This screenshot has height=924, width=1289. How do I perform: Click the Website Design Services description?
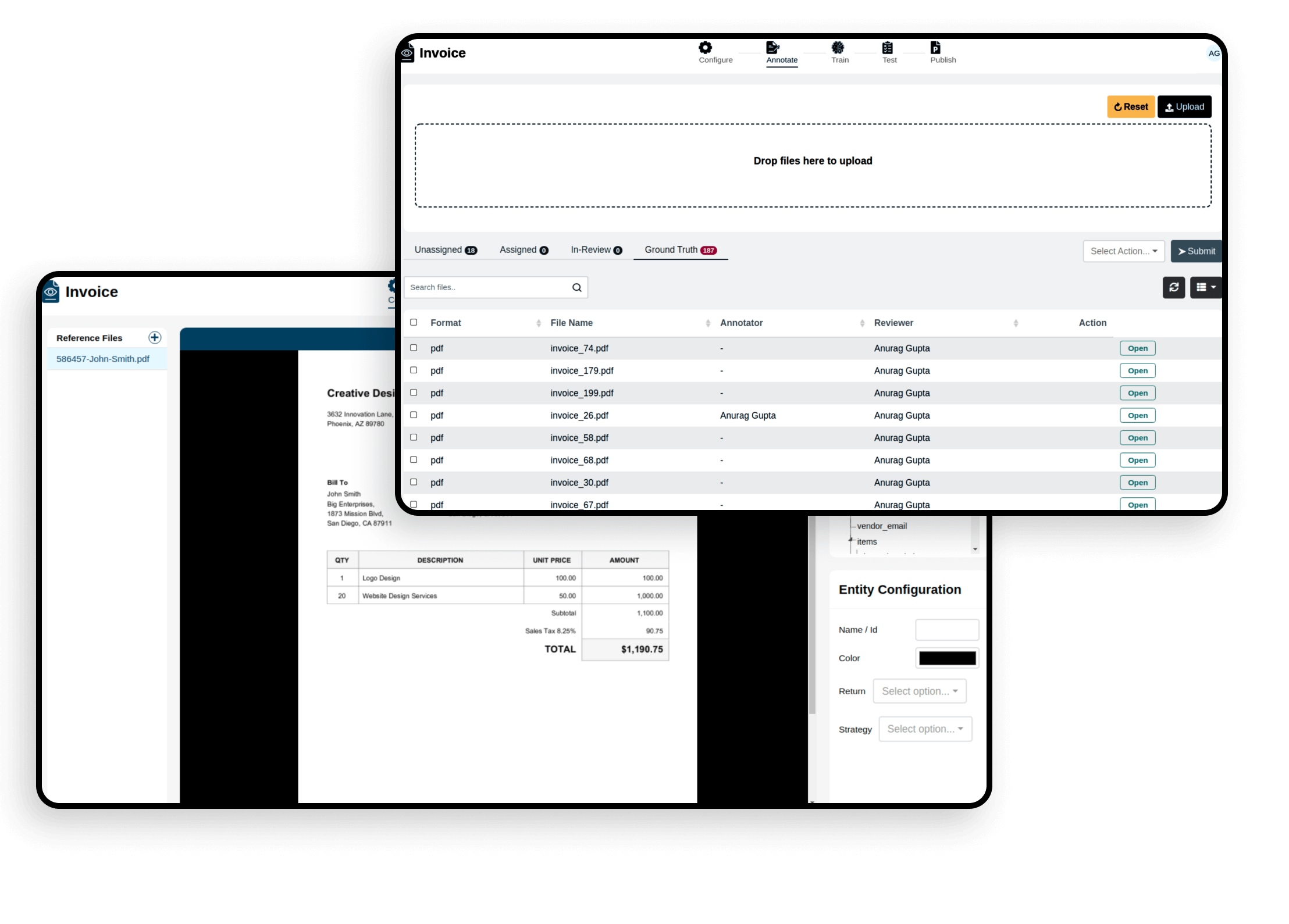399,595
